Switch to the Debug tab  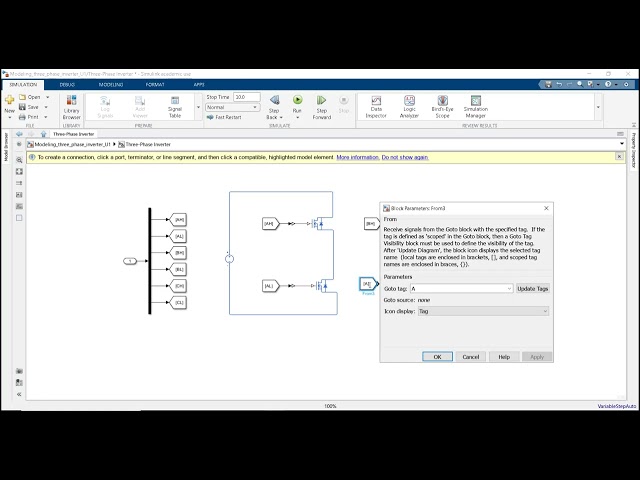[67, 84]
